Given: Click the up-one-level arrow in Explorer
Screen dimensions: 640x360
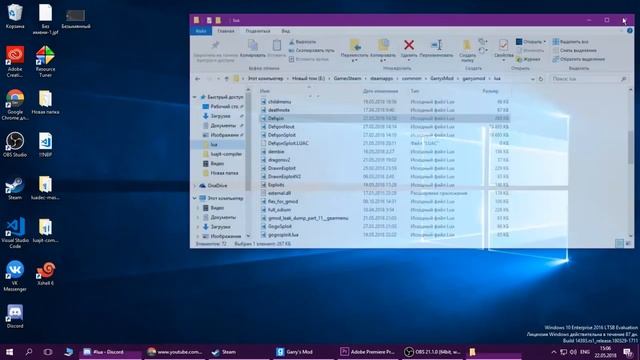Looking at the screenshot, I should pos(227,79).
